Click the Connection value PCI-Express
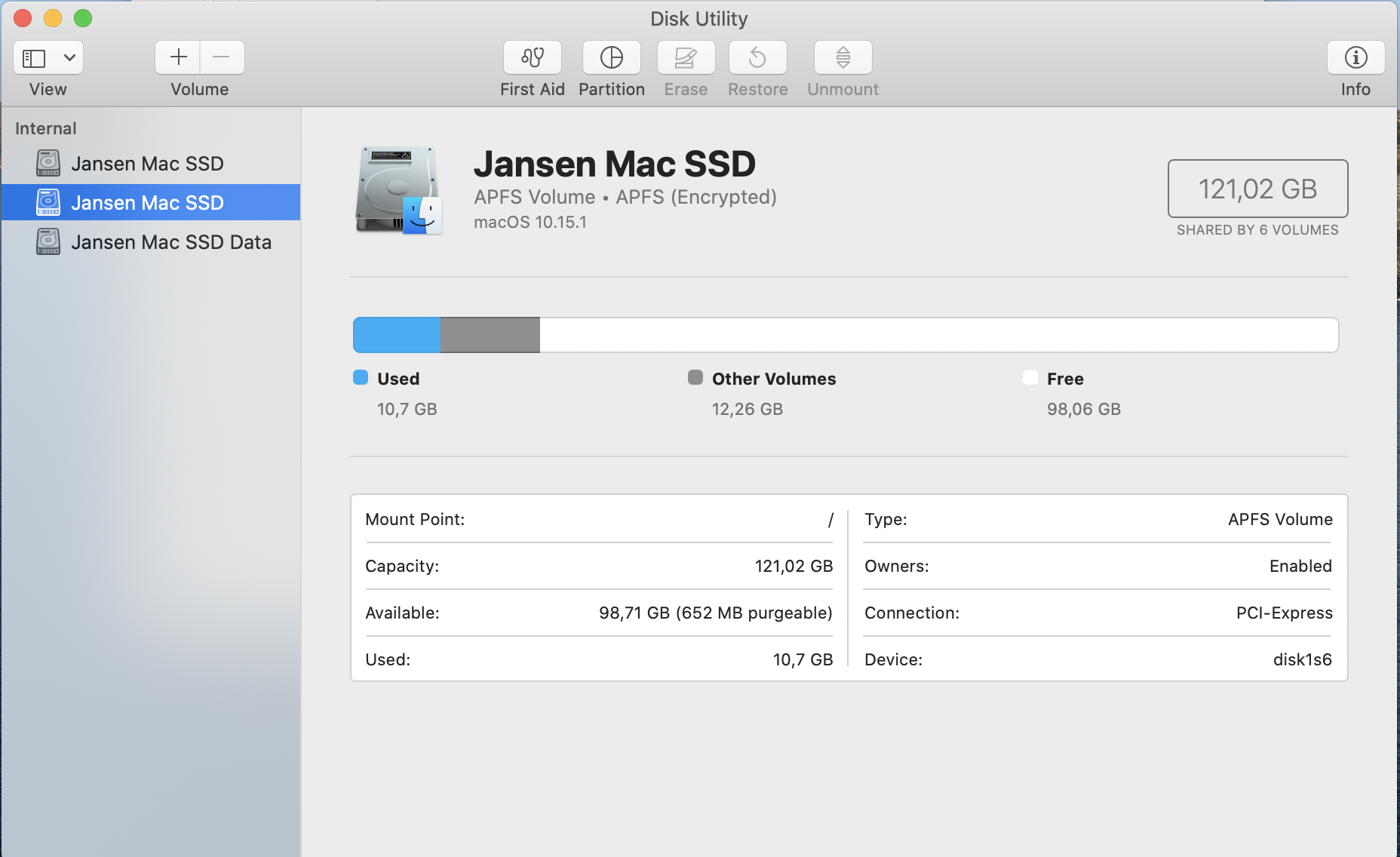Viewport: 1400px width, 857px height. [x=1285, y=613]
